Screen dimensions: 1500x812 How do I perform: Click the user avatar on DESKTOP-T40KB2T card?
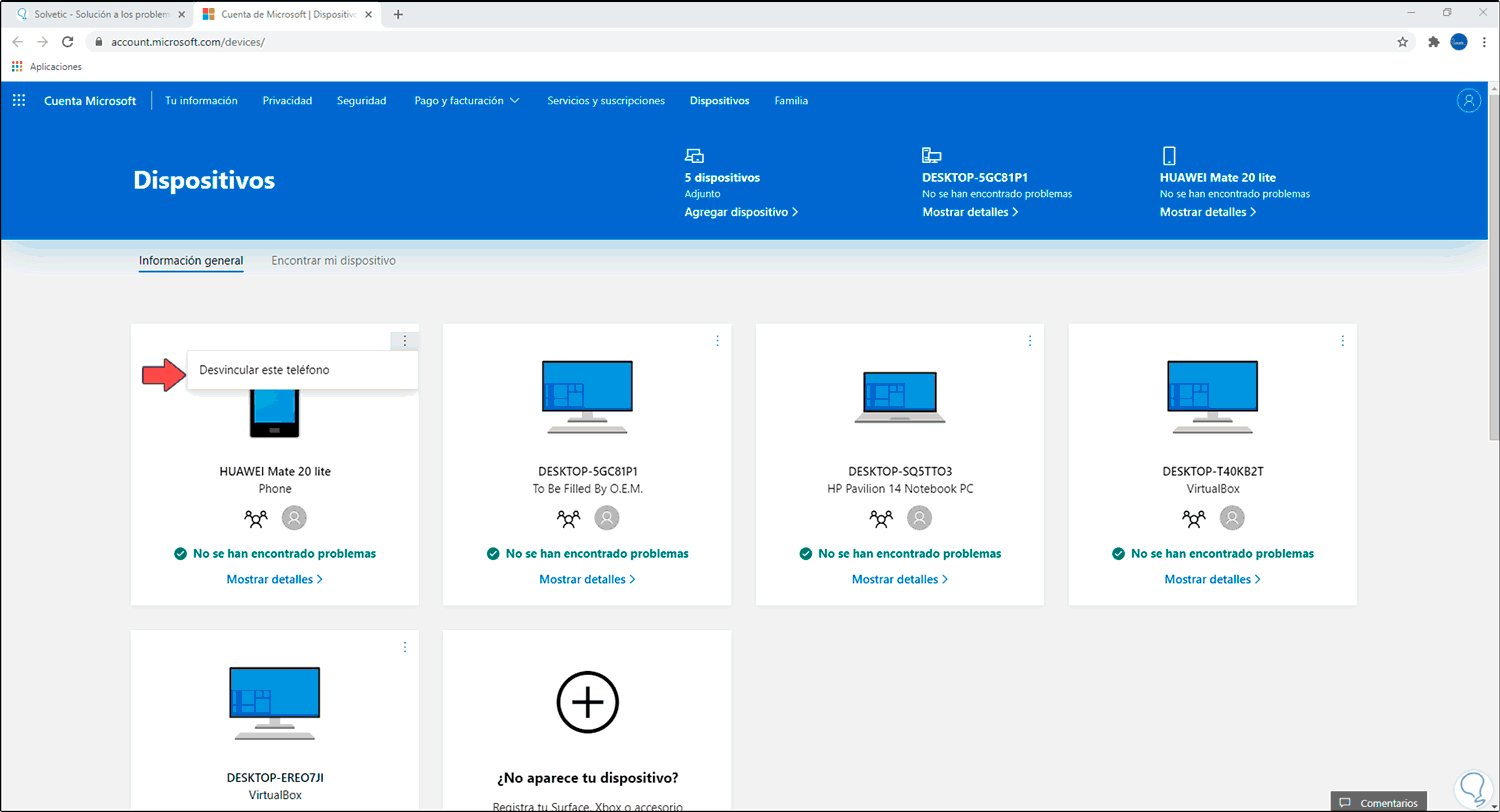1233,518
